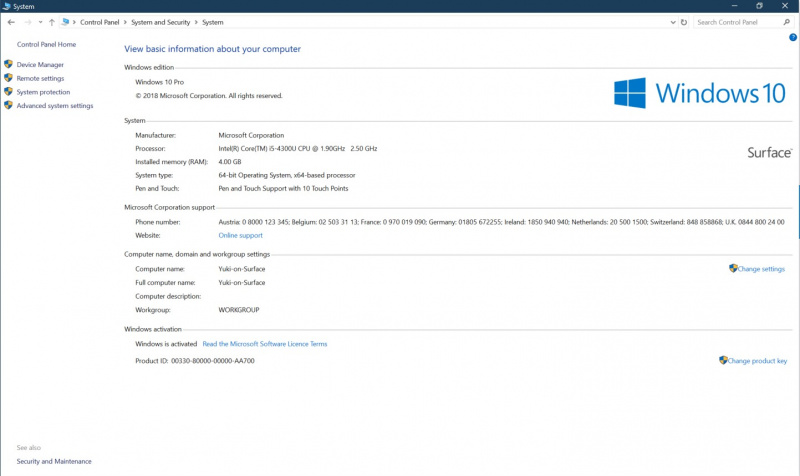The image size is (800, 476).
Task: Click the '64-bit Operating System' system type text
Action: tap(287, 176)
